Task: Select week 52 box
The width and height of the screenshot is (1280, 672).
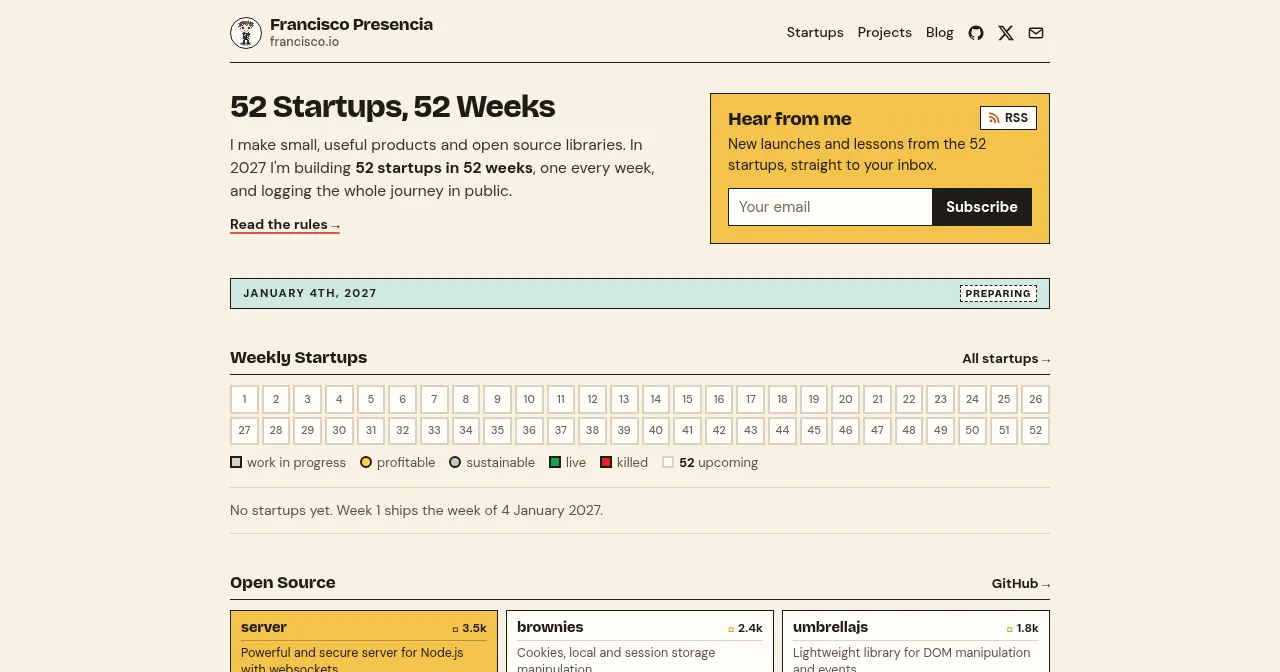Action: 1036,431
